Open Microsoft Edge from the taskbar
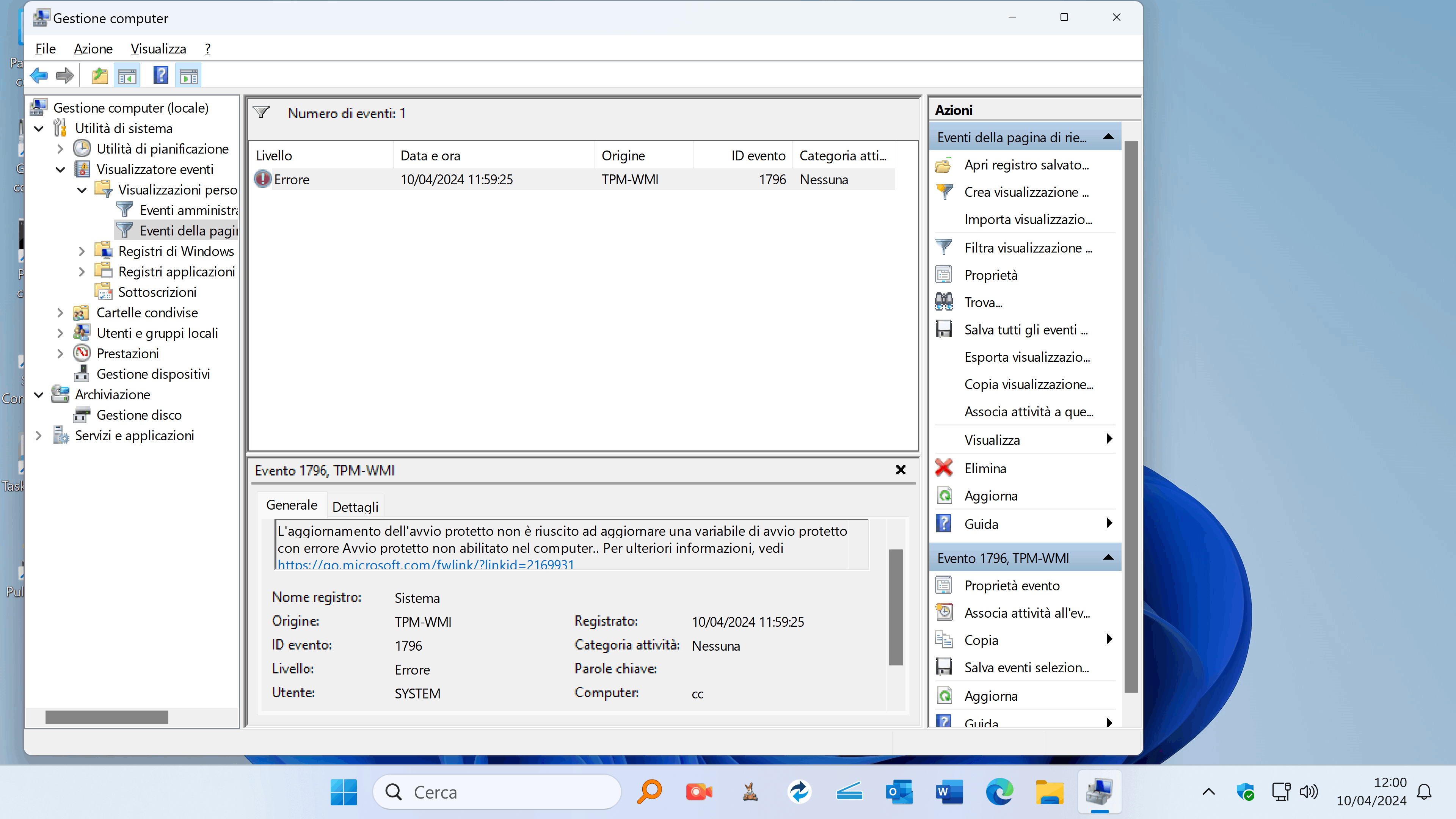This screenshot has height=819, width=1456. (x=999, y=792)
